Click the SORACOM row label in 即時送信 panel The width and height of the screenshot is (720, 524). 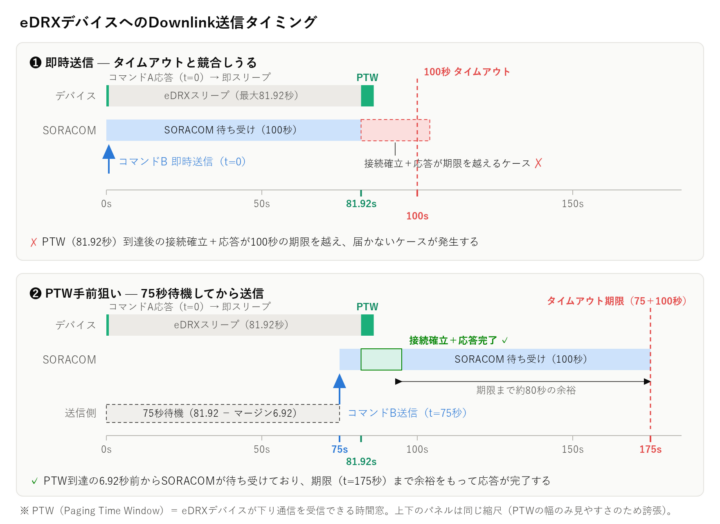point(69,130)
